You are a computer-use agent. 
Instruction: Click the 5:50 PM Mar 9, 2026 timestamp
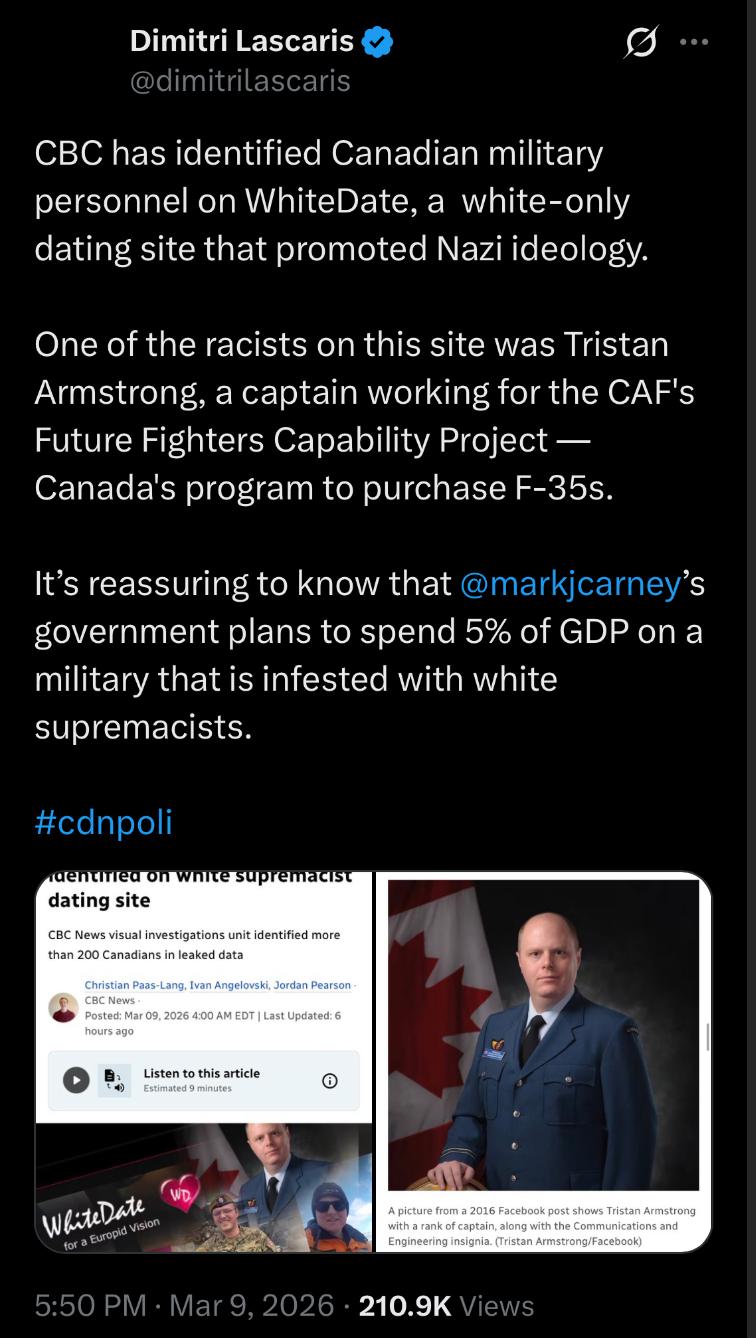[x=184, y=1305]
